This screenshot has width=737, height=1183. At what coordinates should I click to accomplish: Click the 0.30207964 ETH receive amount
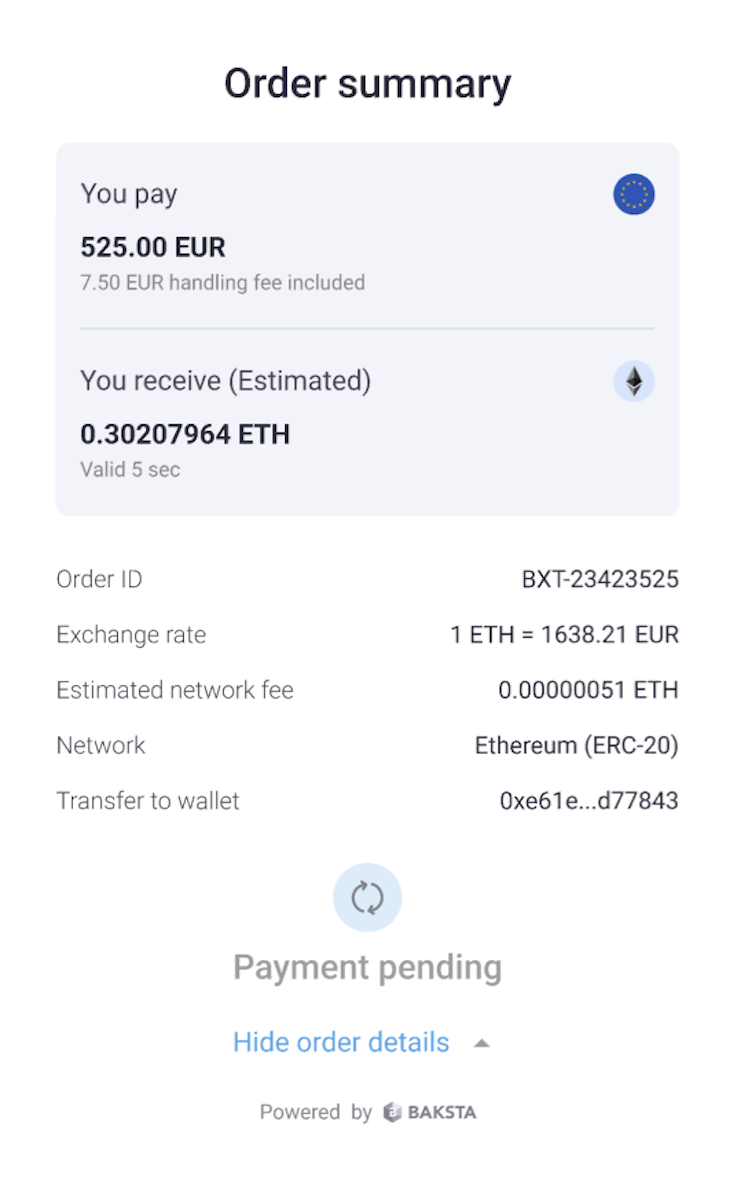pyautogui.click(x=185, y=434)
